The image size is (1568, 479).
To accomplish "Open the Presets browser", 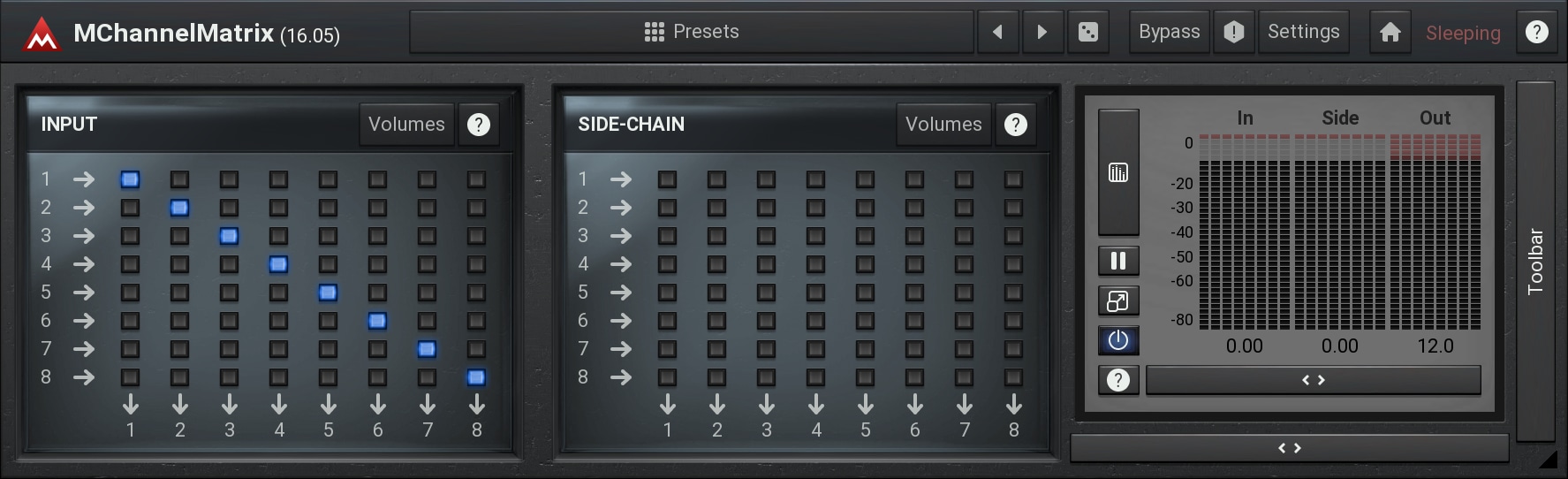I will click(x=692, y=33).
